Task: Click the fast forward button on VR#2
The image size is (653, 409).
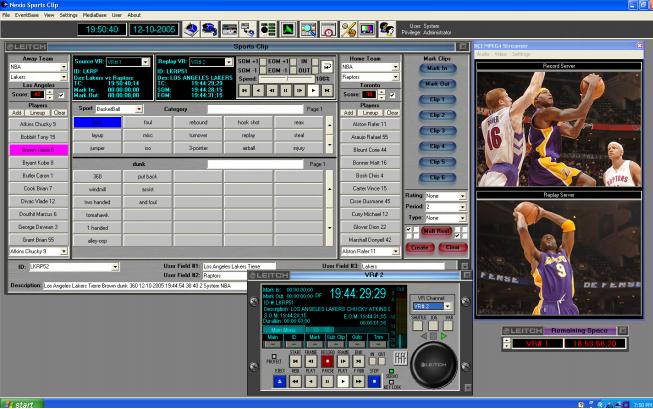Action: click(x=360, y=381)
